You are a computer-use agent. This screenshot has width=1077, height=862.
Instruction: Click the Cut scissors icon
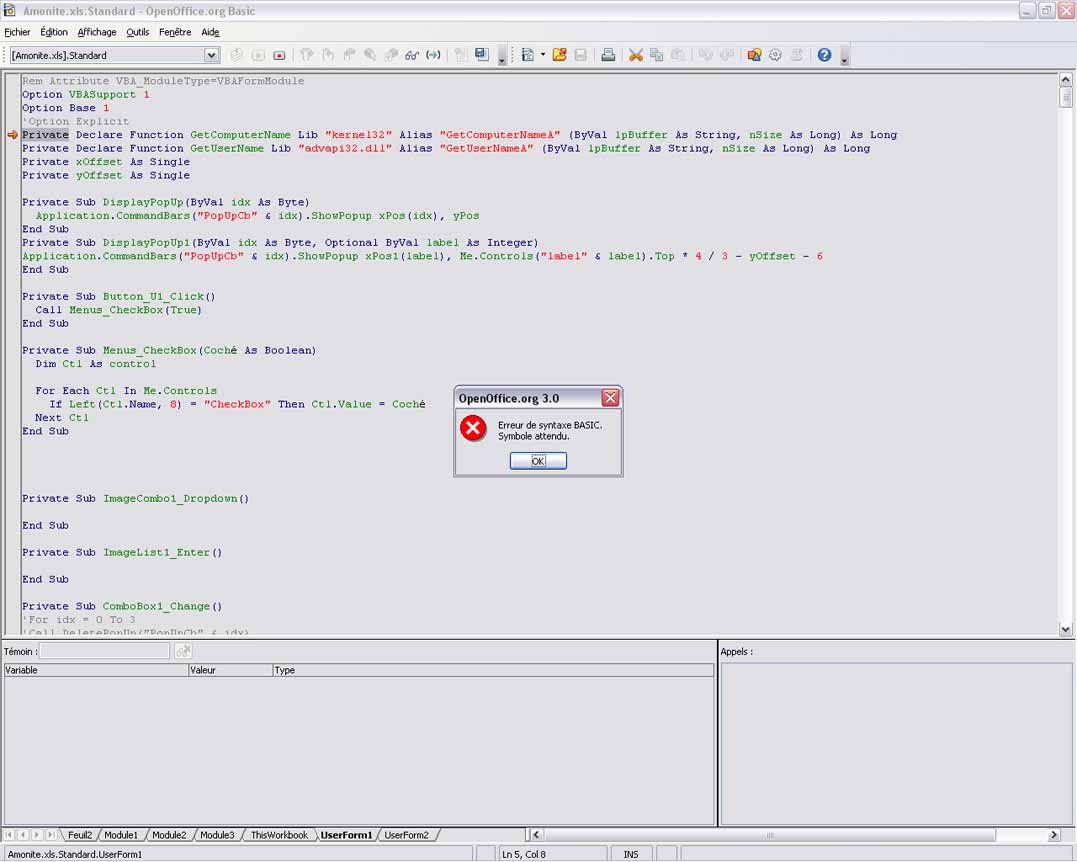pos(634,55)
